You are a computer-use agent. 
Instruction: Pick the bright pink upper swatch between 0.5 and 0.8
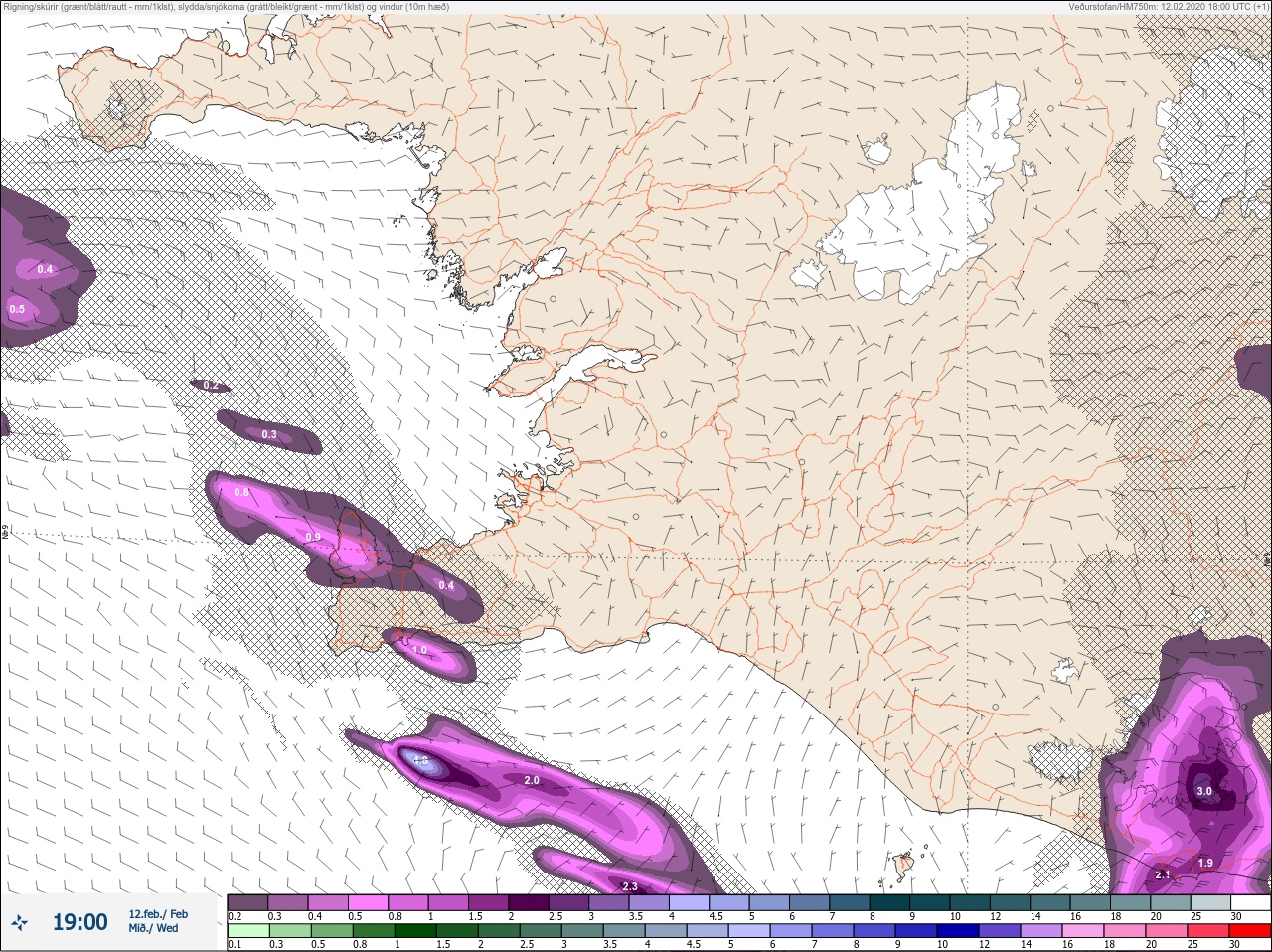[x=369, y=902]
